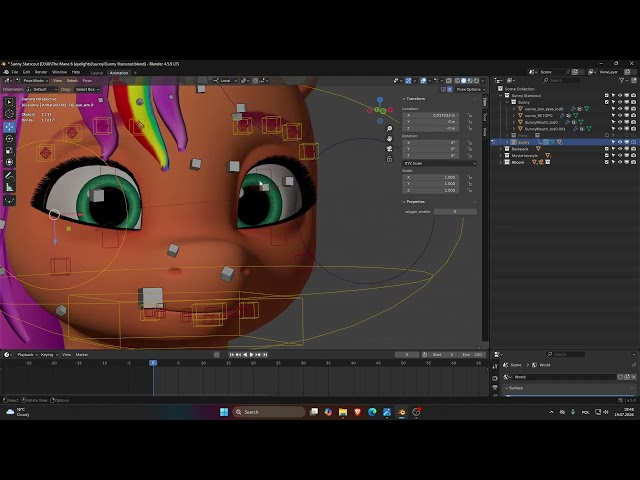Expand the Backpack collection
Image resolution: width=640 pixels, height=480 pixels.
pyautogui.click(x=501, y=149)
